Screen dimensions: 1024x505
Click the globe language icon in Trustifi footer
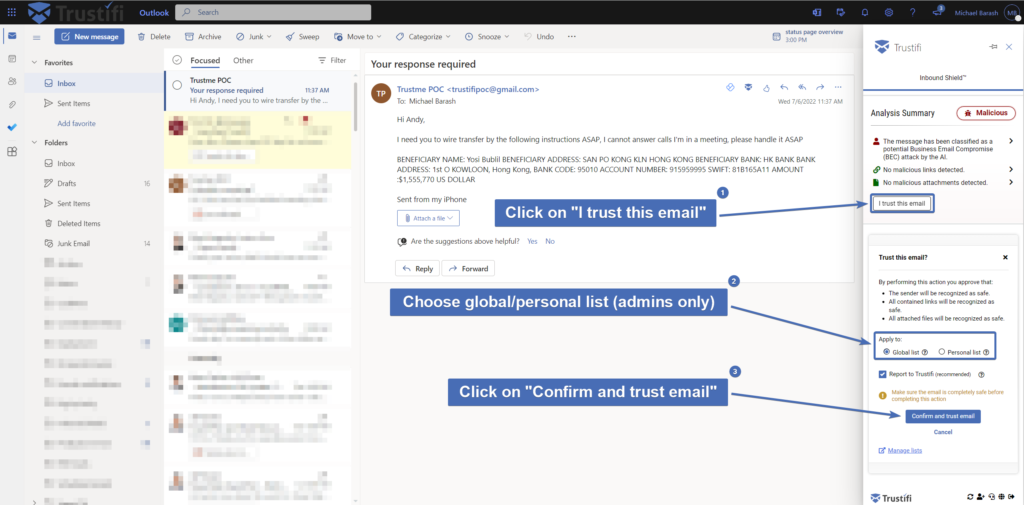pyautogui.click(x=1001, y=497)
